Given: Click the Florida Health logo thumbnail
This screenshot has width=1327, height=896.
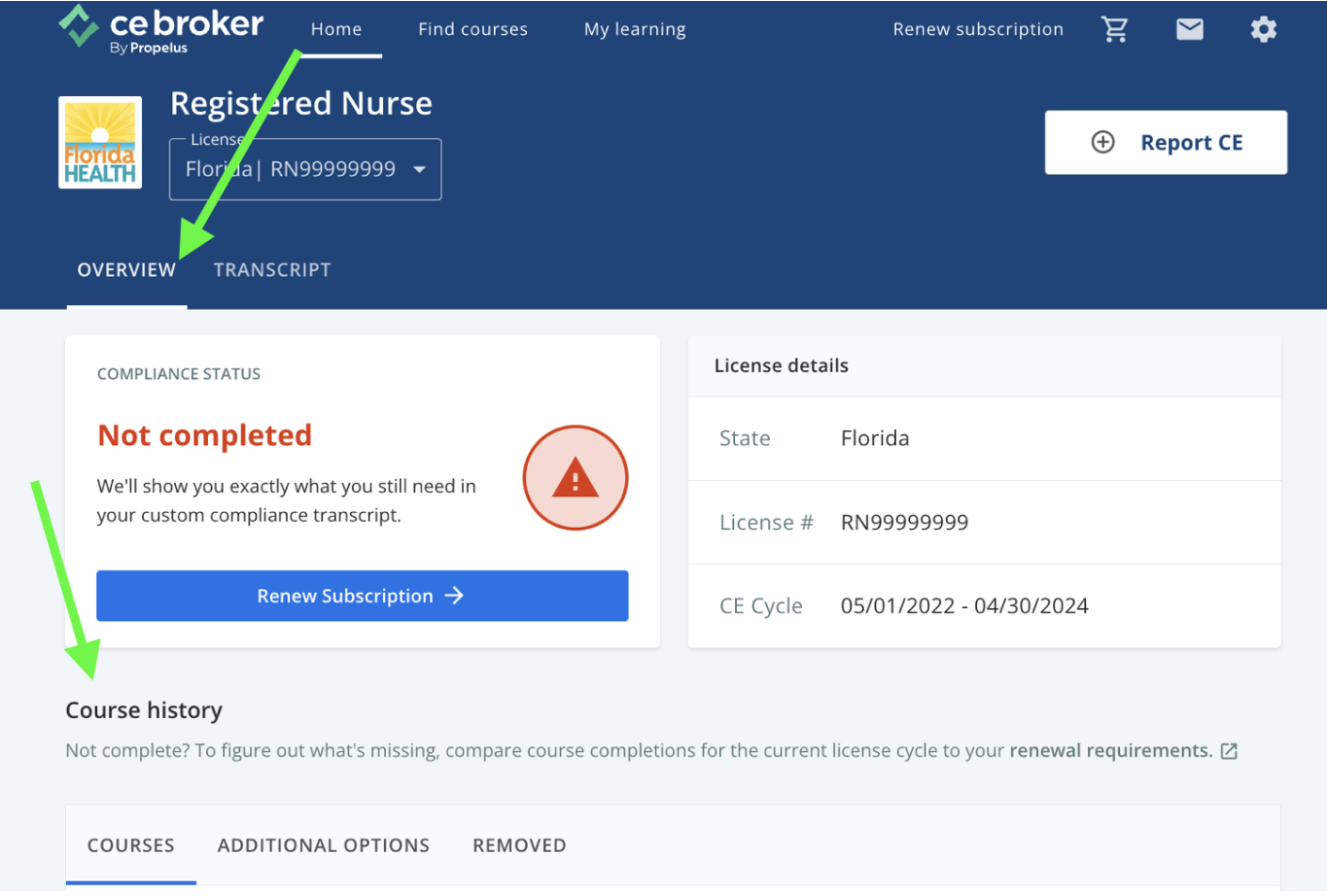Looking at the screenshot, I should (x=101, y=142).
